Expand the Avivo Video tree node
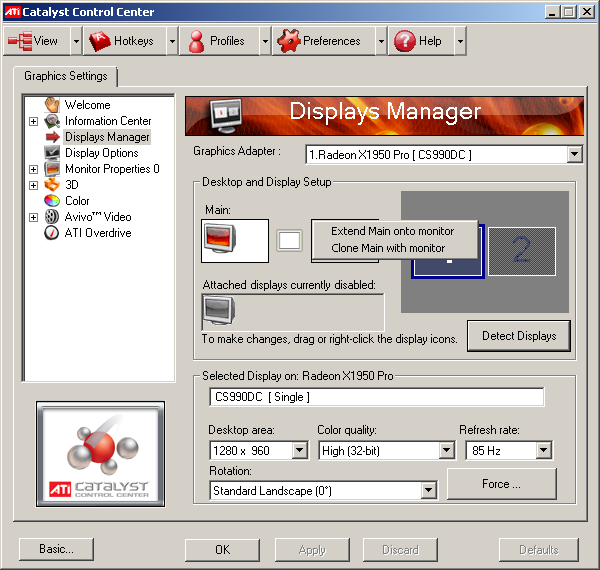Viewport: 600px width, 570px height. [x=34, y=217]
